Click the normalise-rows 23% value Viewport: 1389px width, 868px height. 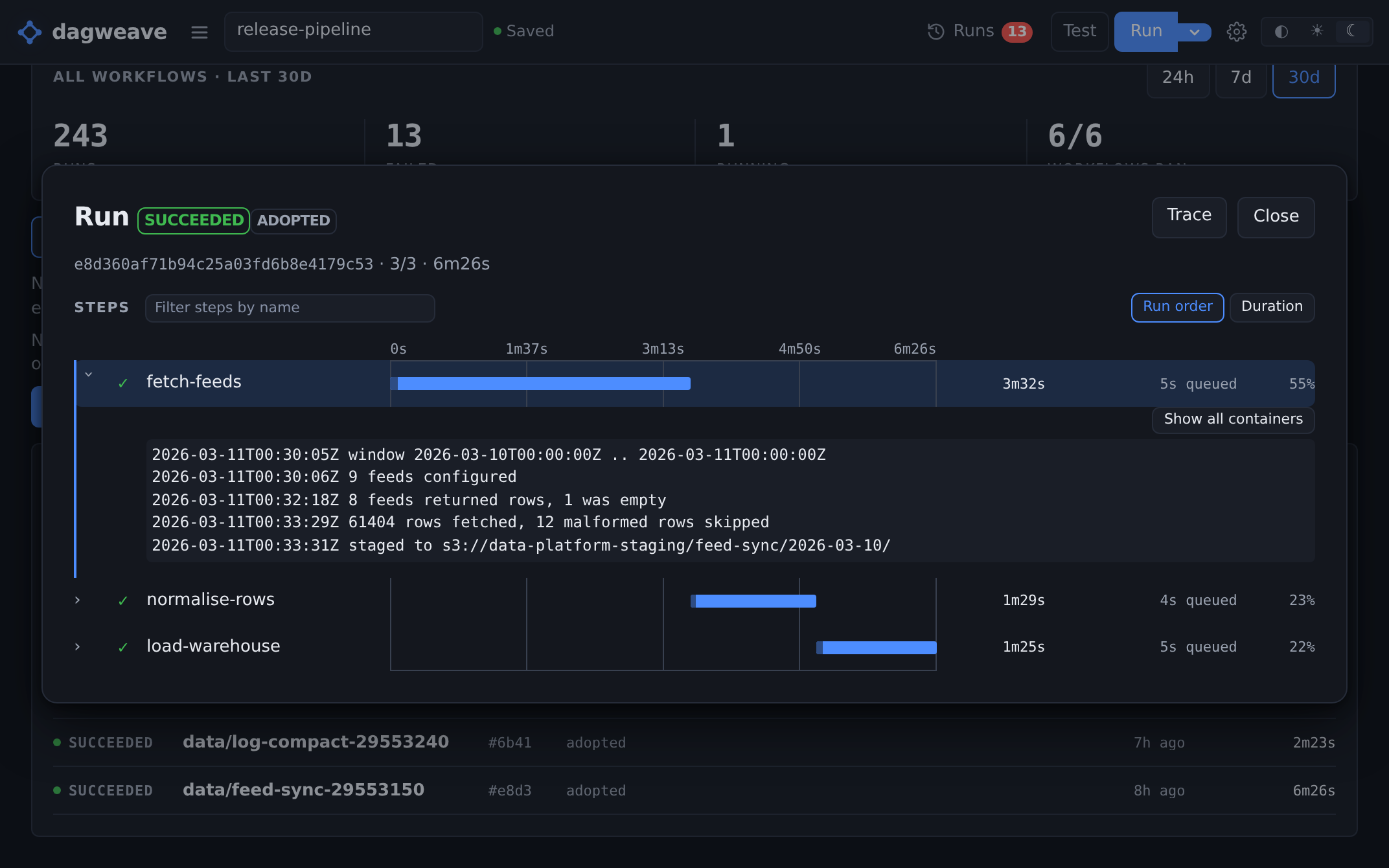coord(1302,600)
